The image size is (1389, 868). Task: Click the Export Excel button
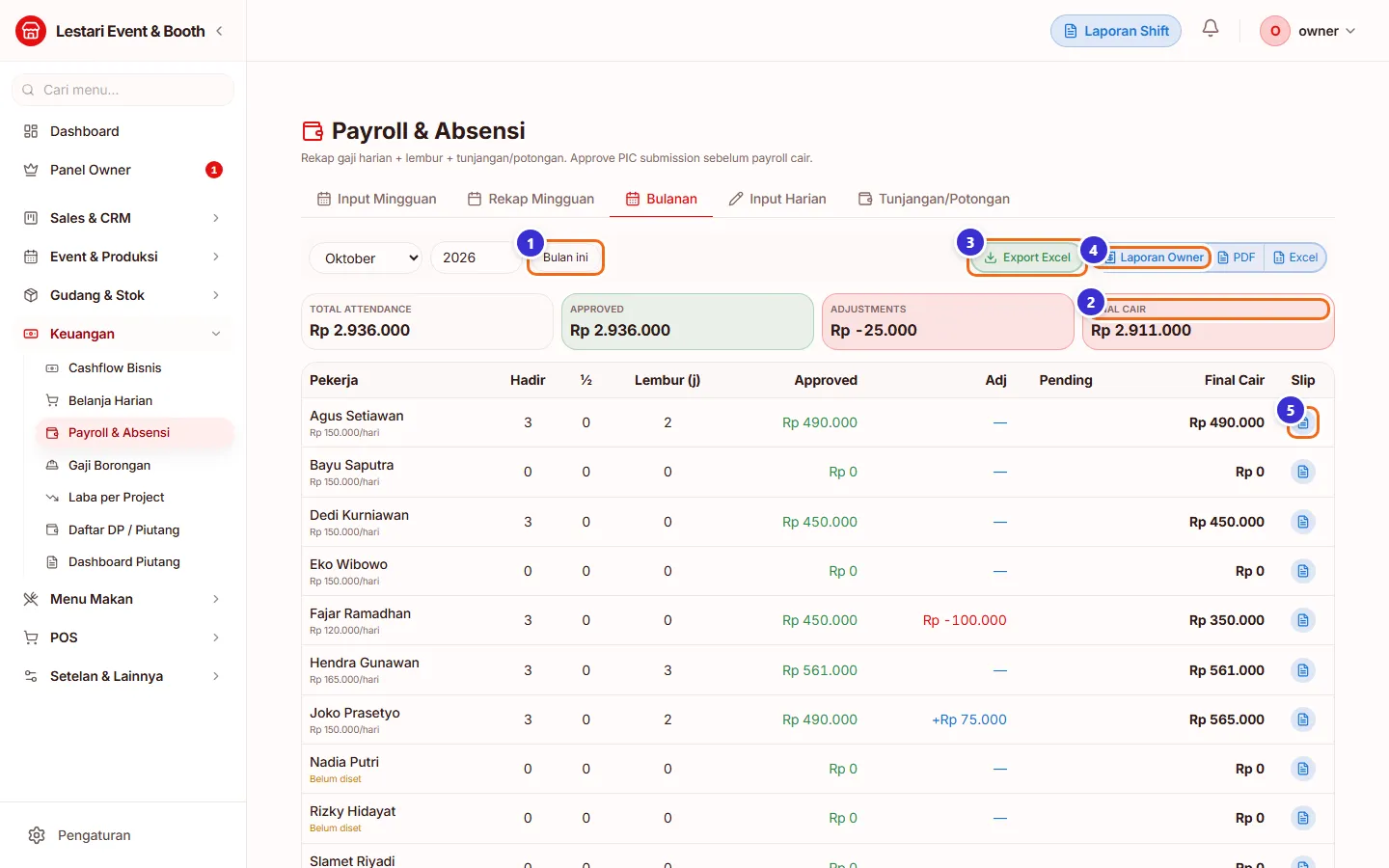tap(1027, 258)
